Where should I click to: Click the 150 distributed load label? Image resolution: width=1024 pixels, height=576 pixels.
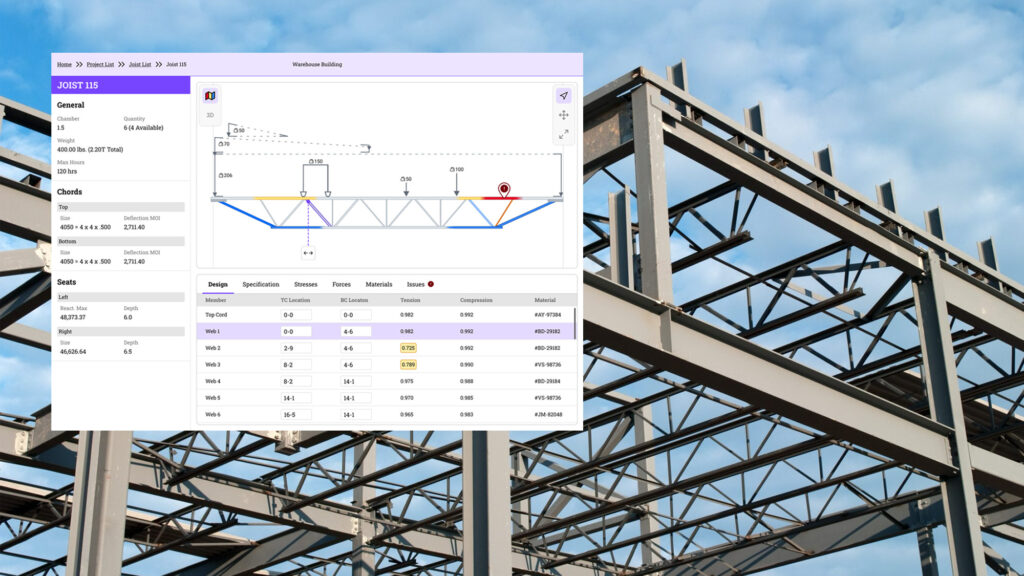[x=315, y=161]
